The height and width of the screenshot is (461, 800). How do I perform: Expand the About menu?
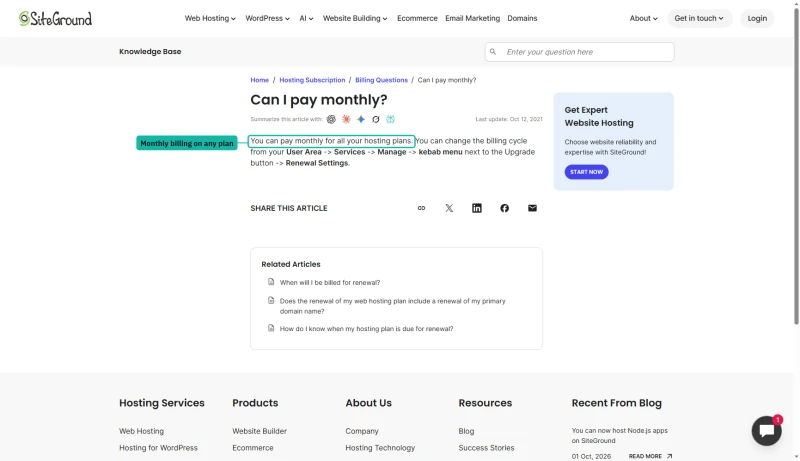coord(643,18)
